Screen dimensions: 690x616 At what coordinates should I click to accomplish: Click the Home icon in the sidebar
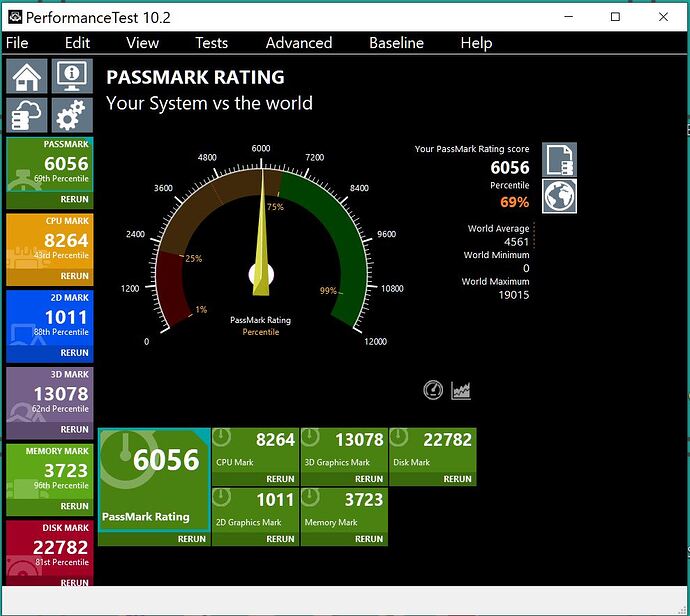tap(26, 76)
